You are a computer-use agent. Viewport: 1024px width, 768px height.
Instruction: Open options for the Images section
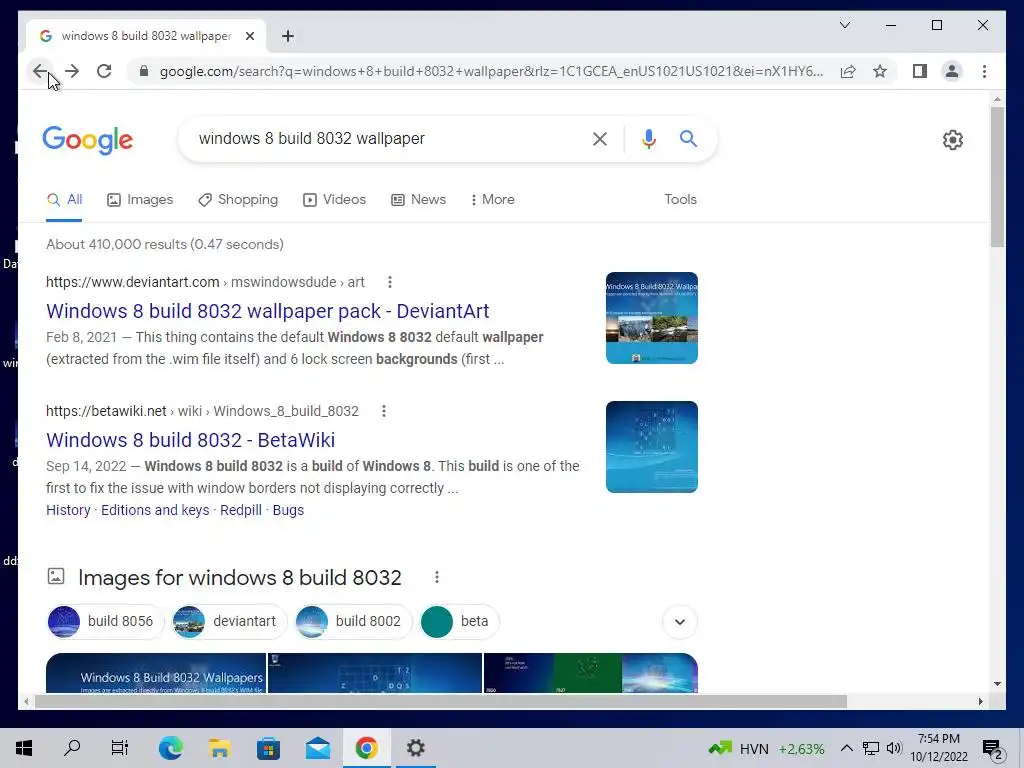(436, 577)
